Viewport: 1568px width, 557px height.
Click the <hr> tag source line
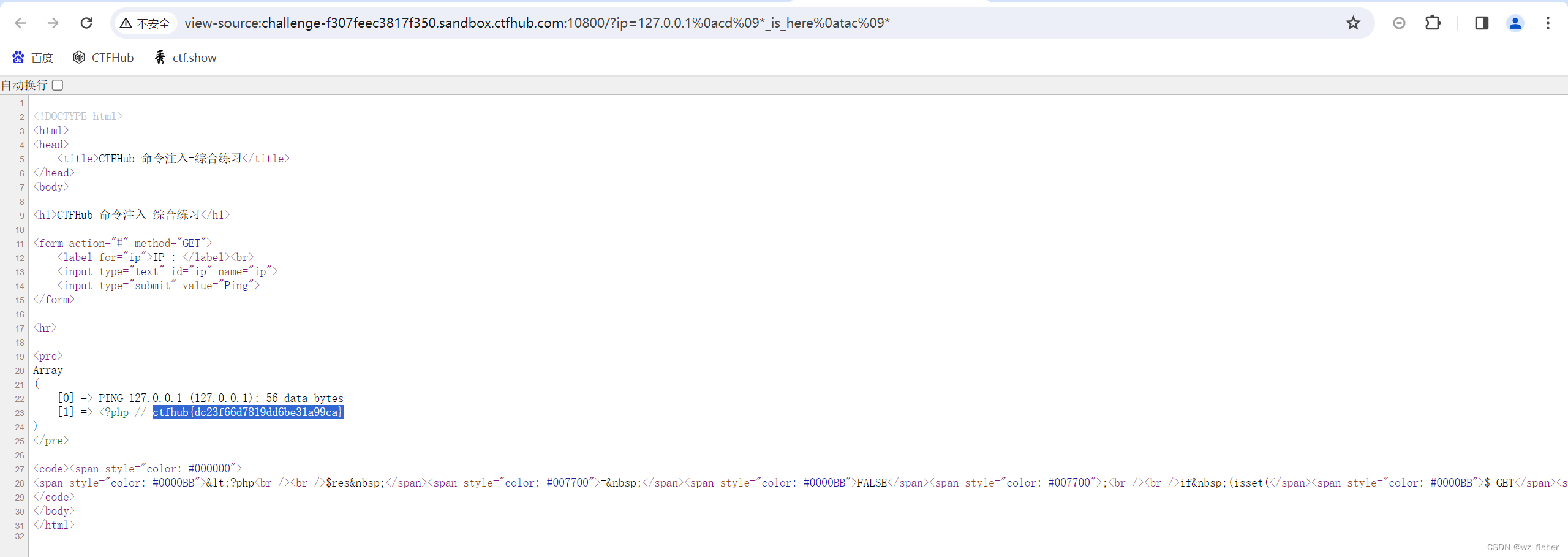click(x=45, y=328)
